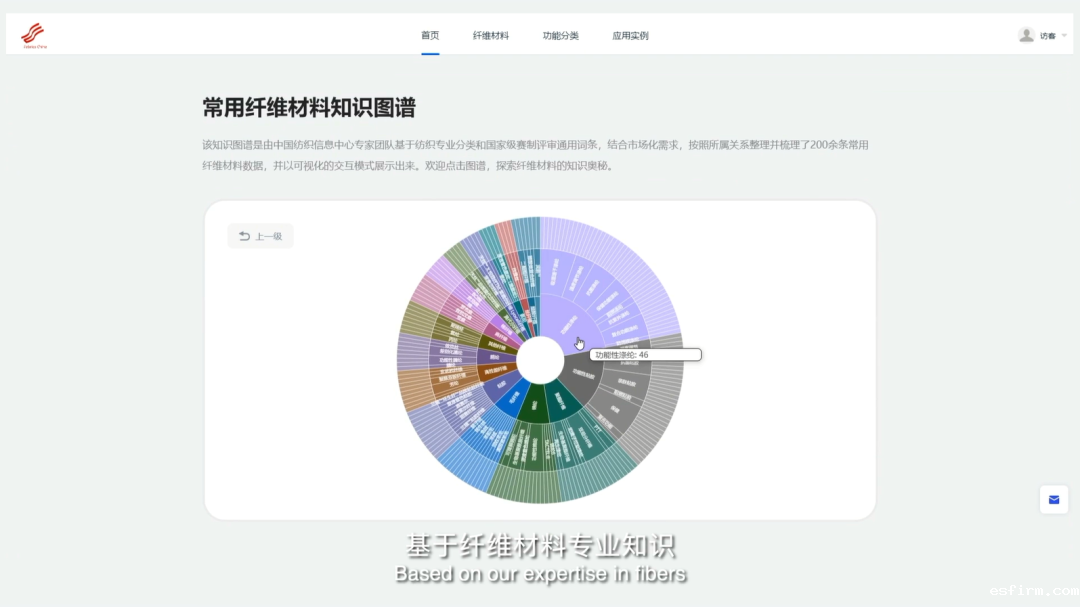Click the red company logo
Image resolution: width=1080 pixels, height=607 pixels.
[x=33, y=35]
